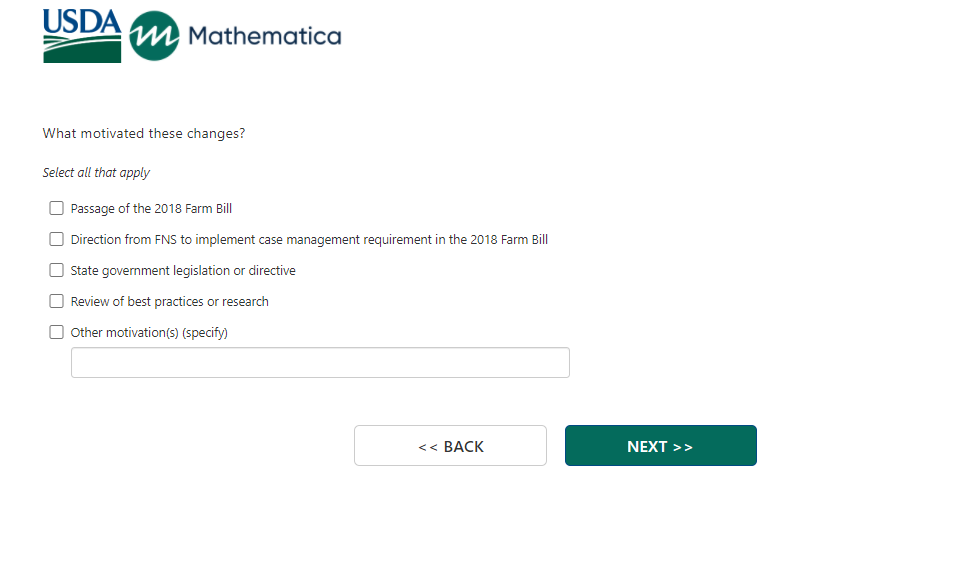Click the green circular Mathematica emblem
Screen dimensions: 956x564
coord(155,37)
